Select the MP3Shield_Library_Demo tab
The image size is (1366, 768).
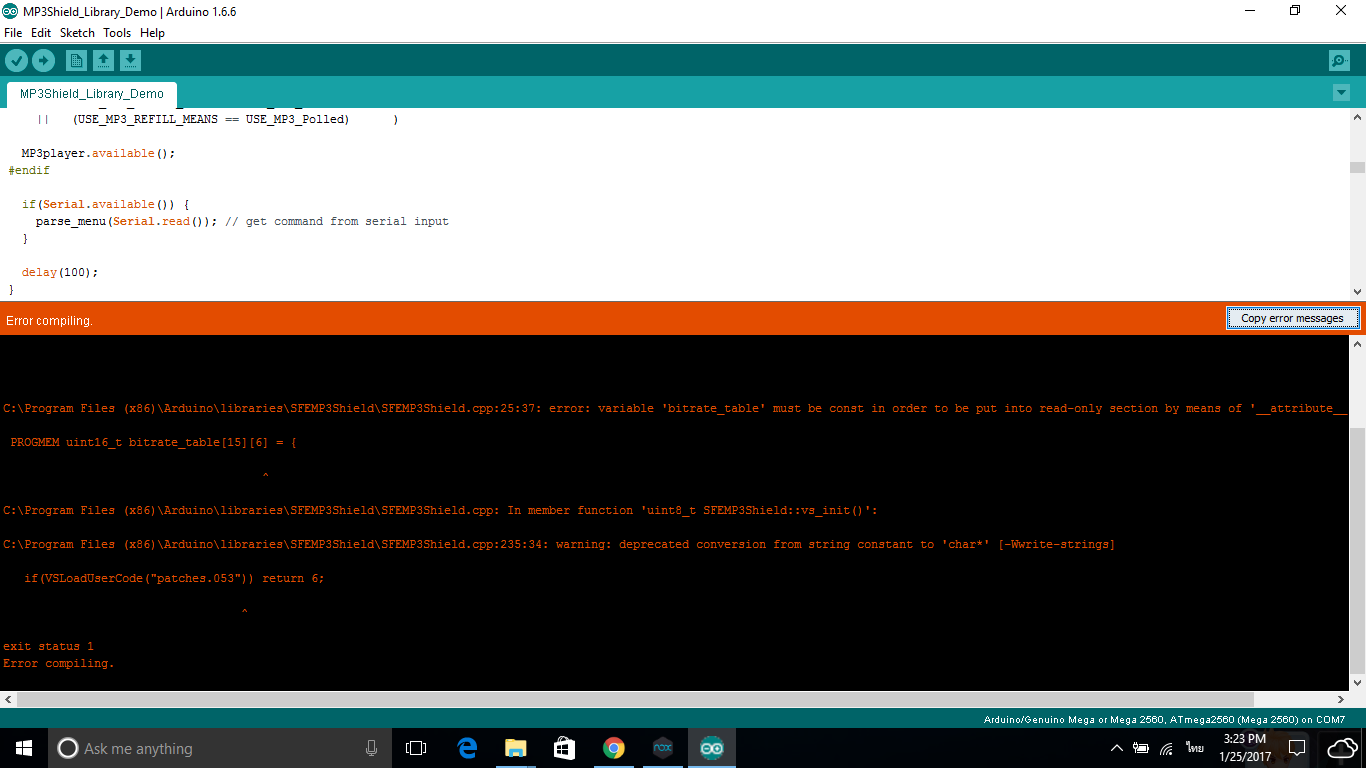(92, 94)
